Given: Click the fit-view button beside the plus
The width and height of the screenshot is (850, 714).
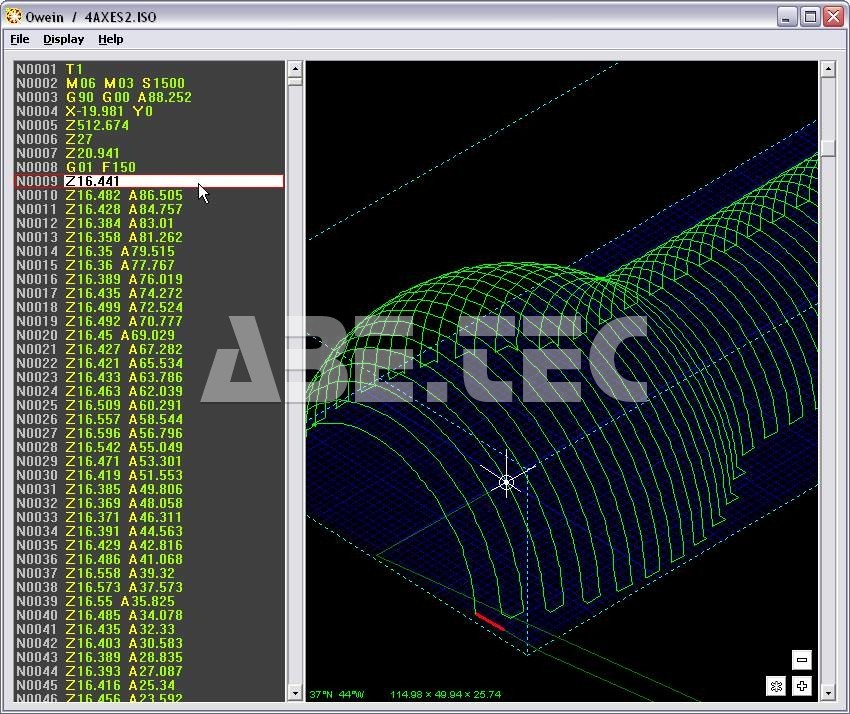Looking at the screenshot, I should [776, 686].
